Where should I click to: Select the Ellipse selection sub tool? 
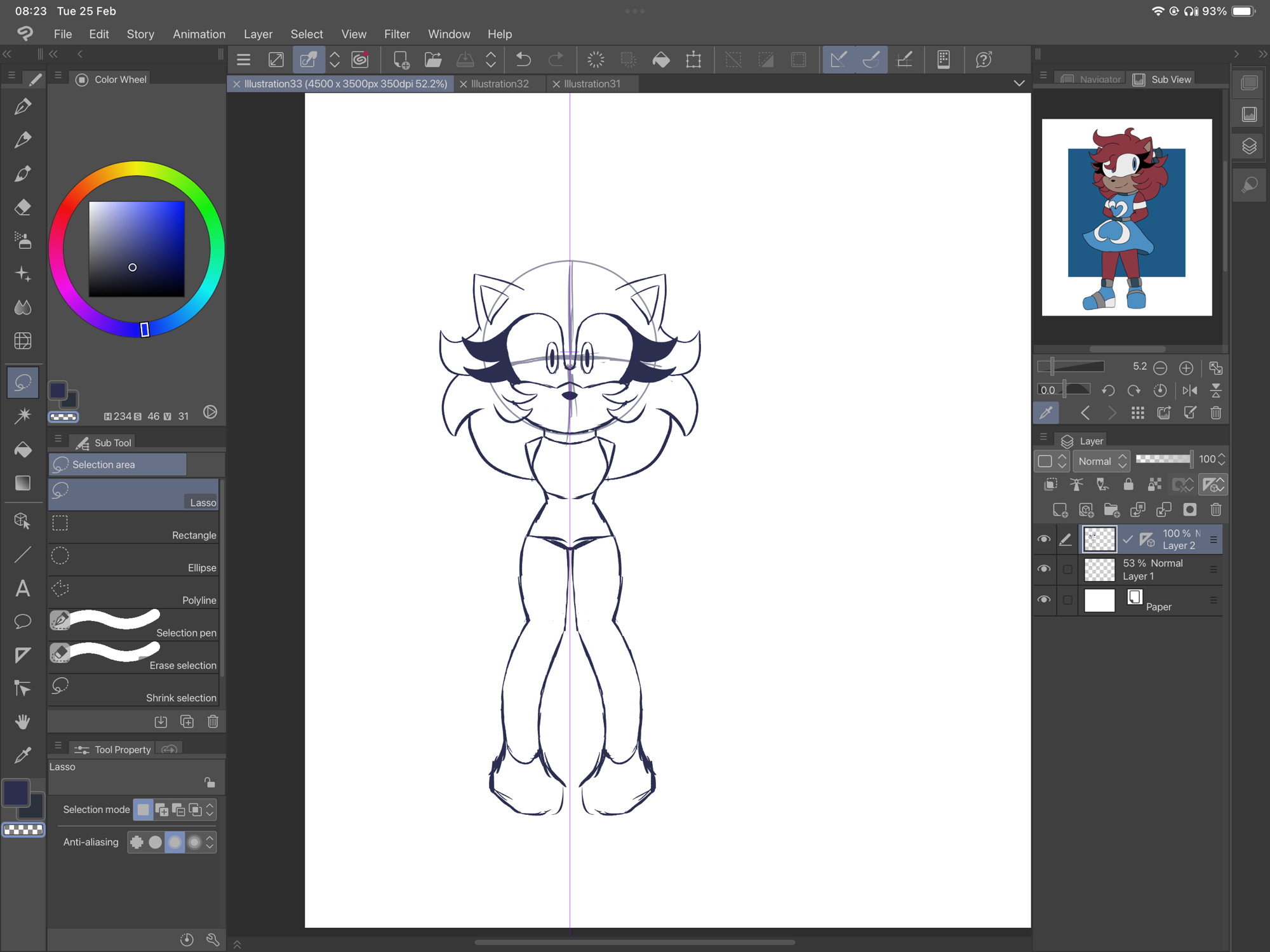pyautogui.click(x=134, y=560)
